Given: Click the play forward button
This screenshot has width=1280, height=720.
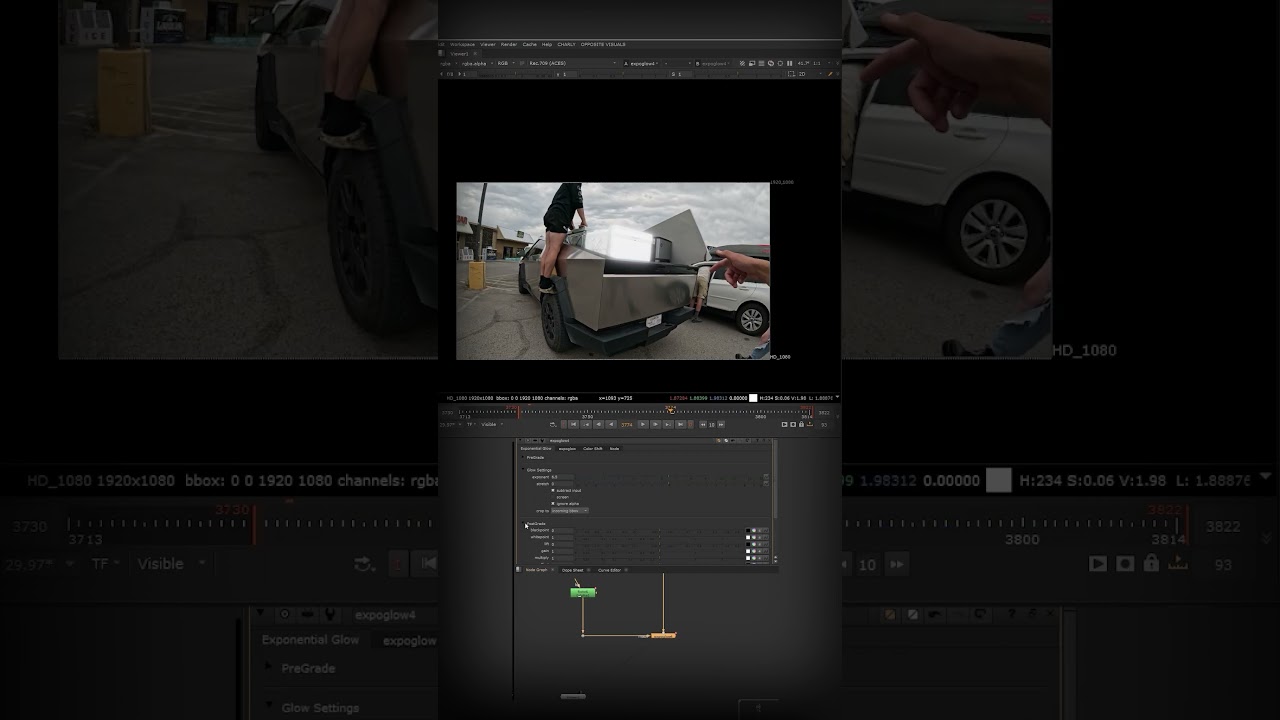Looking at the screenshot, I should click(643, 424).
